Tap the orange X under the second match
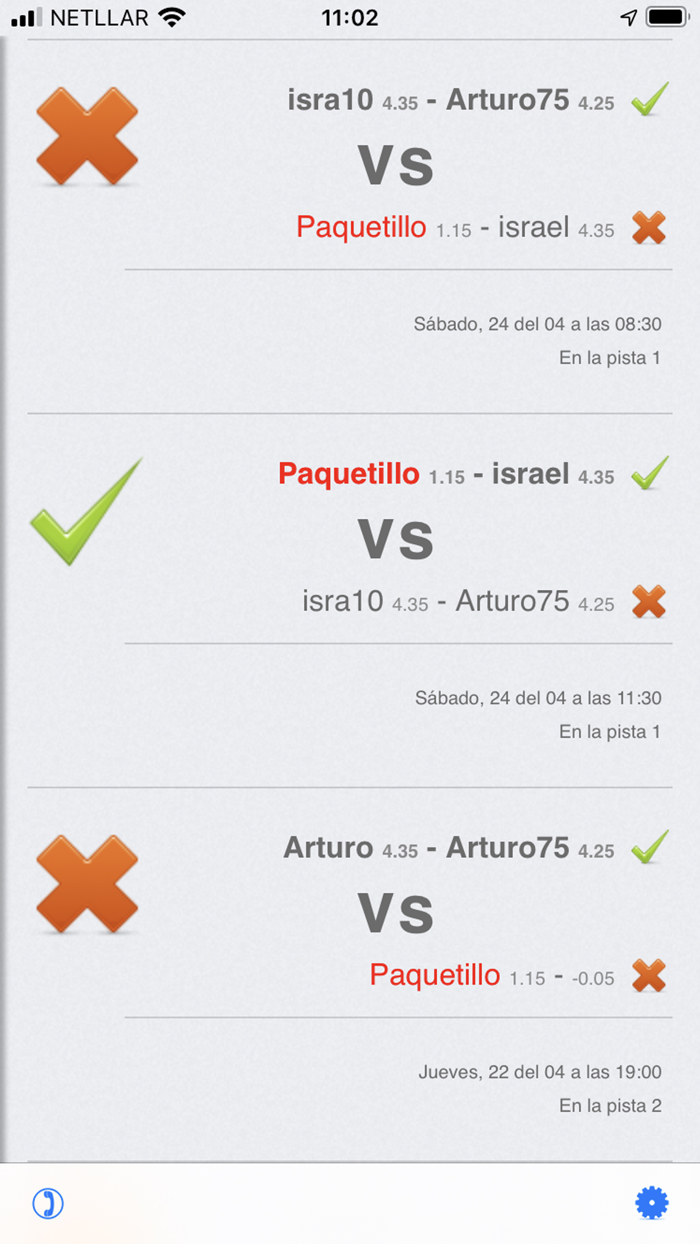The image size is (700, 1244). [649, 602]
